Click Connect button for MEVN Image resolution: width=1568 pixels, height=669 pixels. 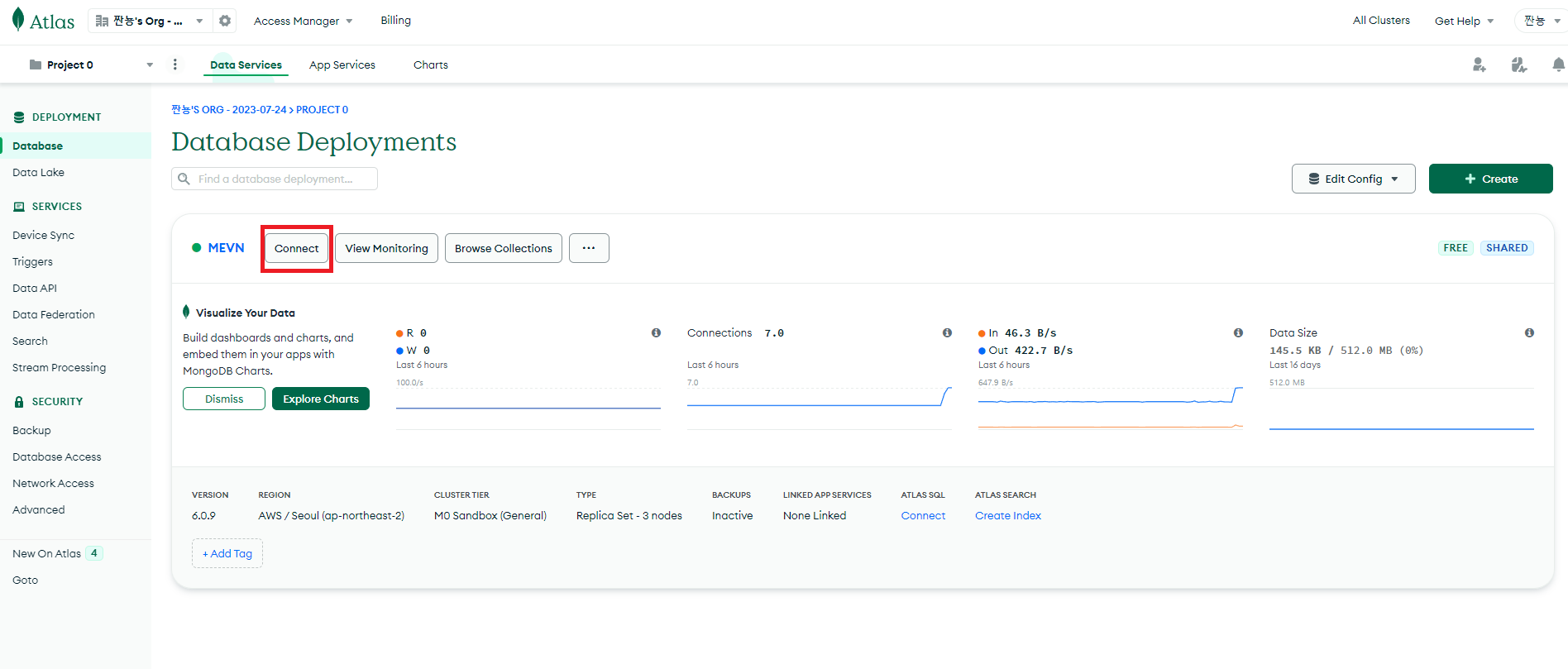[x=296, y=248]
